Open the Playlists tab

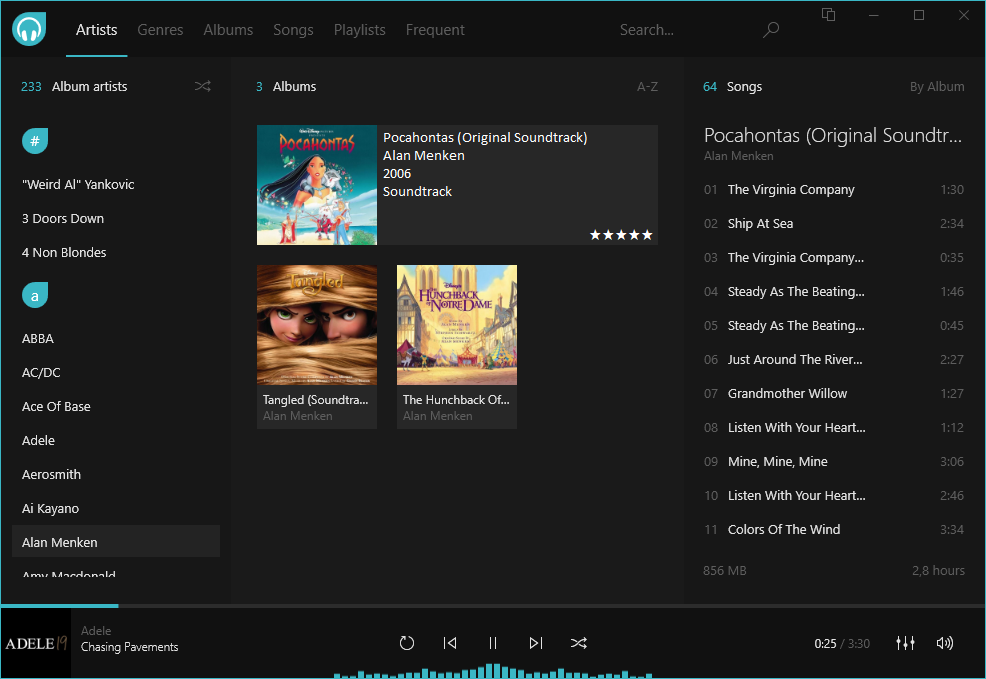(359, 30)
